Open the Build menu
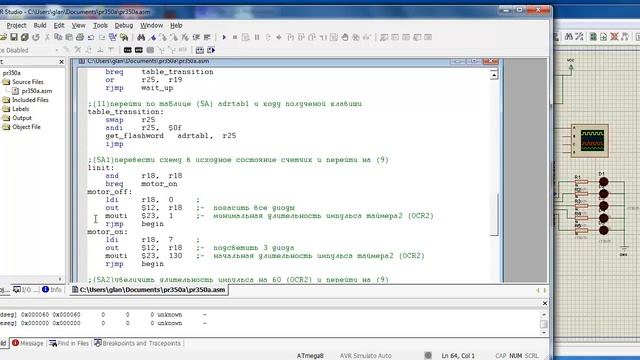The width and height of the screenshot is (640, 360). (40, 25)
